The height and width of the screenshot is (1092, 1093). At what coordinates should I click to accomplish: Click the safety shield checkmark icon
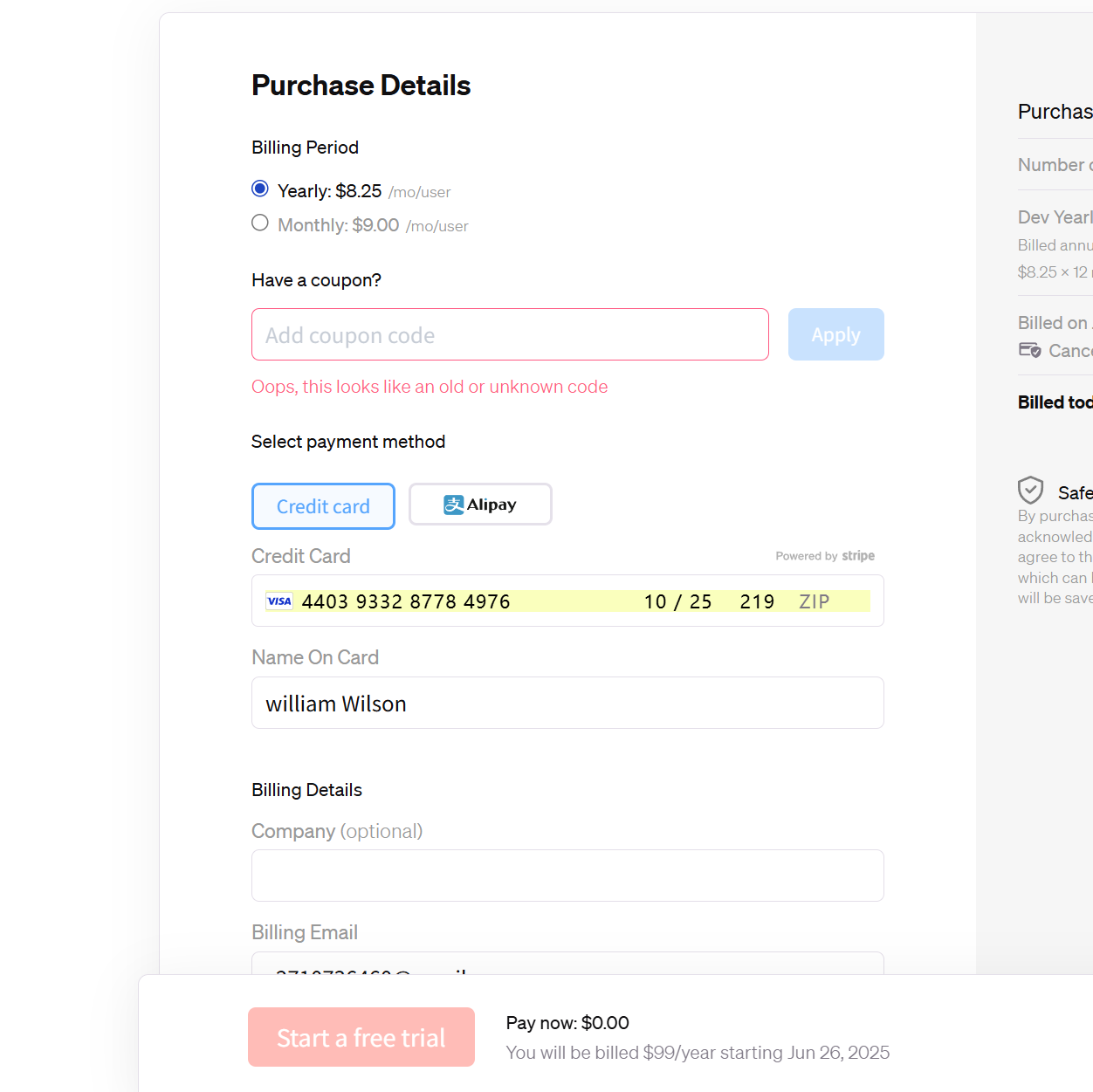point(1030,490)
